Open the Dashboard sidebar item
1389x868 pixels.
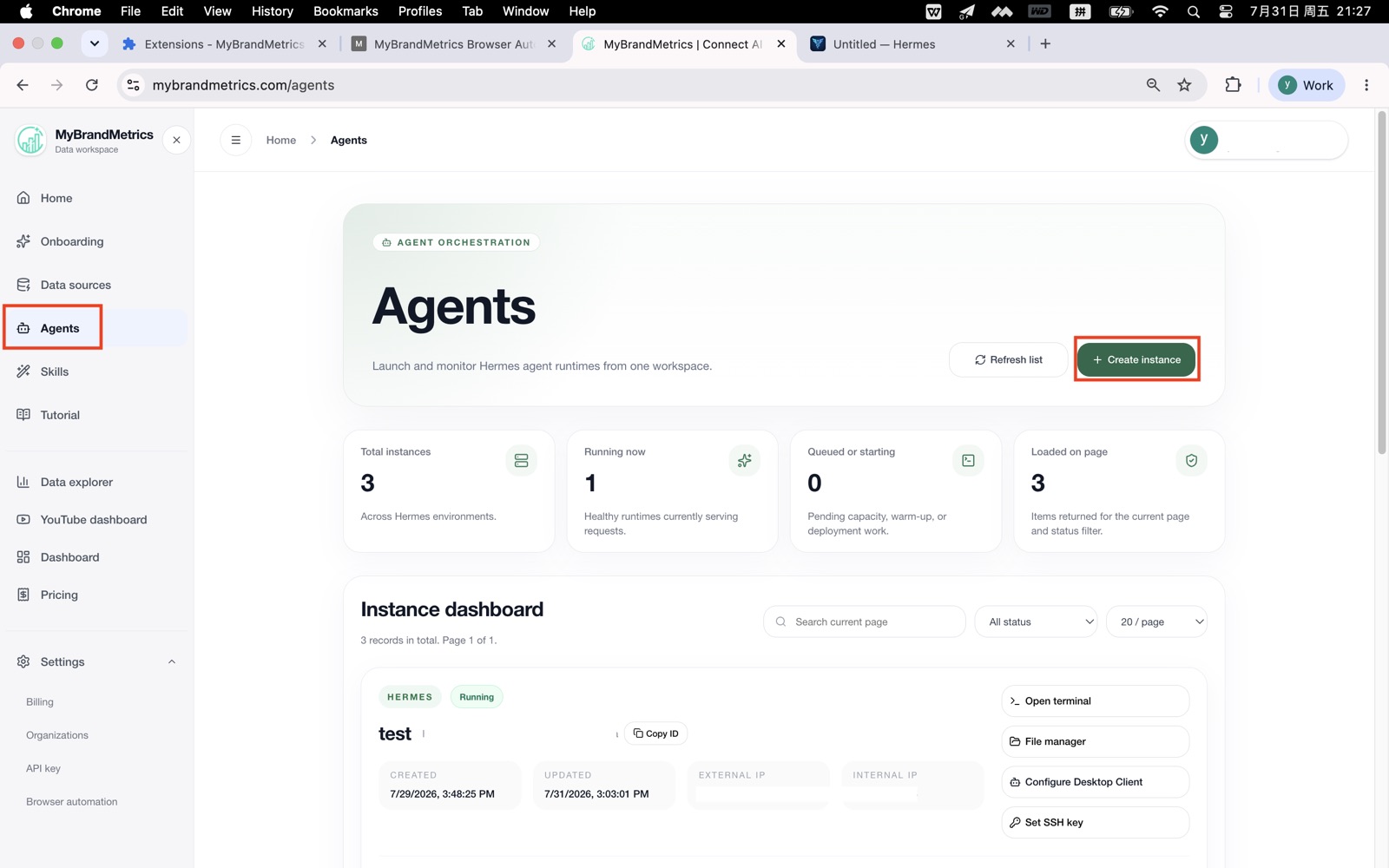69,557
